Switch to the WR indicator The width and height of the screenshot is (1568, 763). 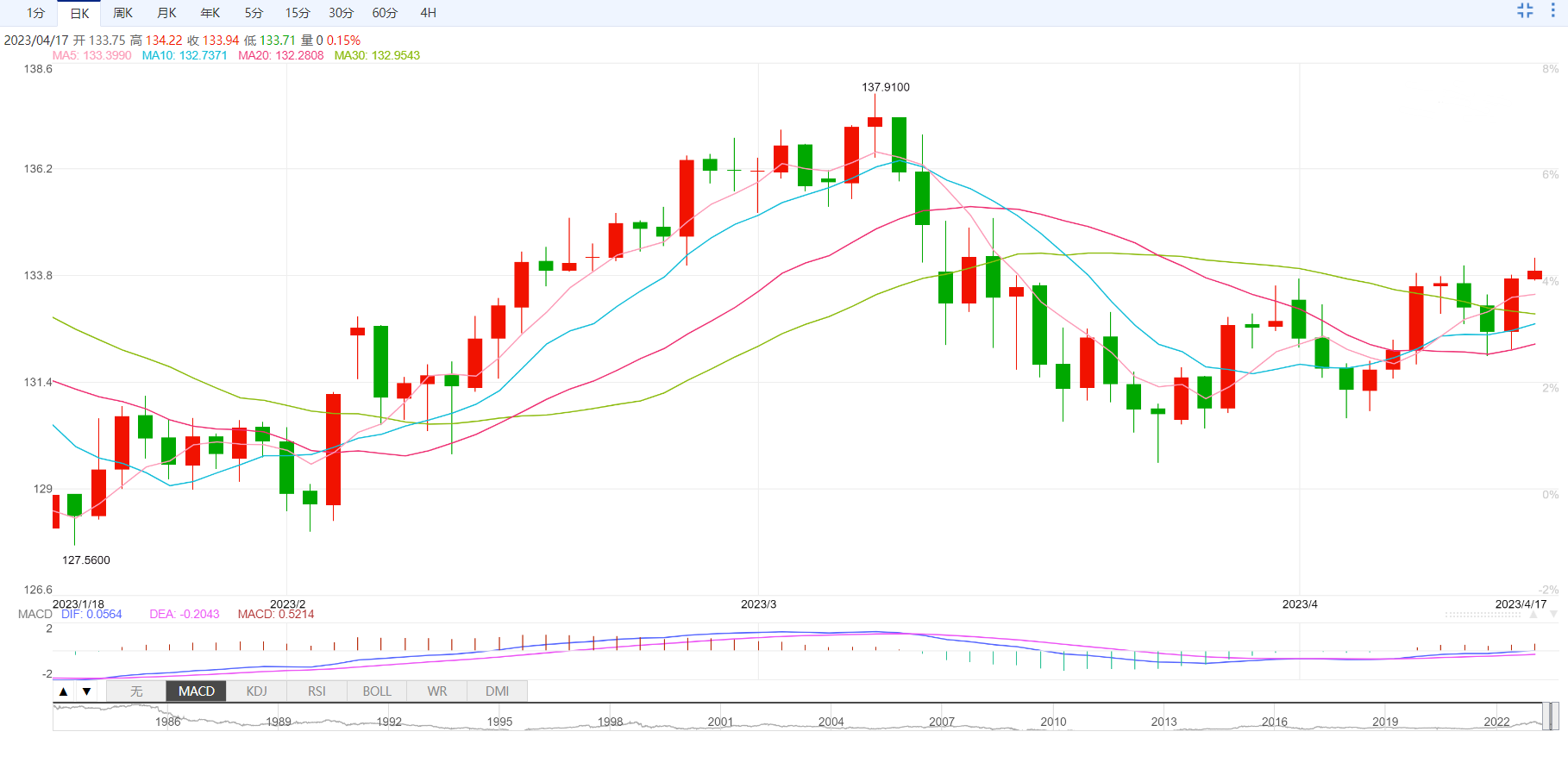click(437, 691)
